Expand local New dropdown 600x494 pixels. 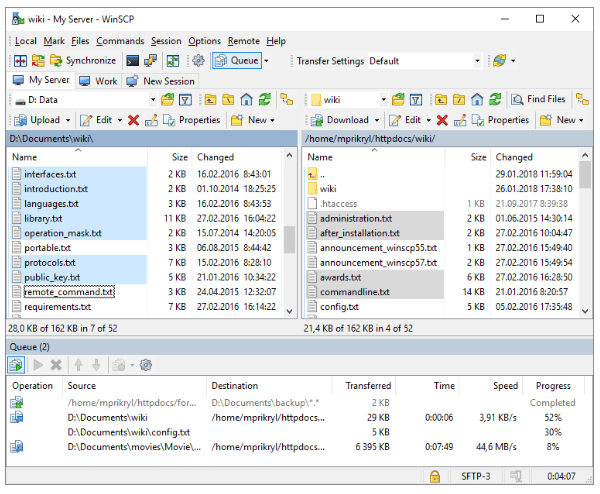tap(253, 120)
